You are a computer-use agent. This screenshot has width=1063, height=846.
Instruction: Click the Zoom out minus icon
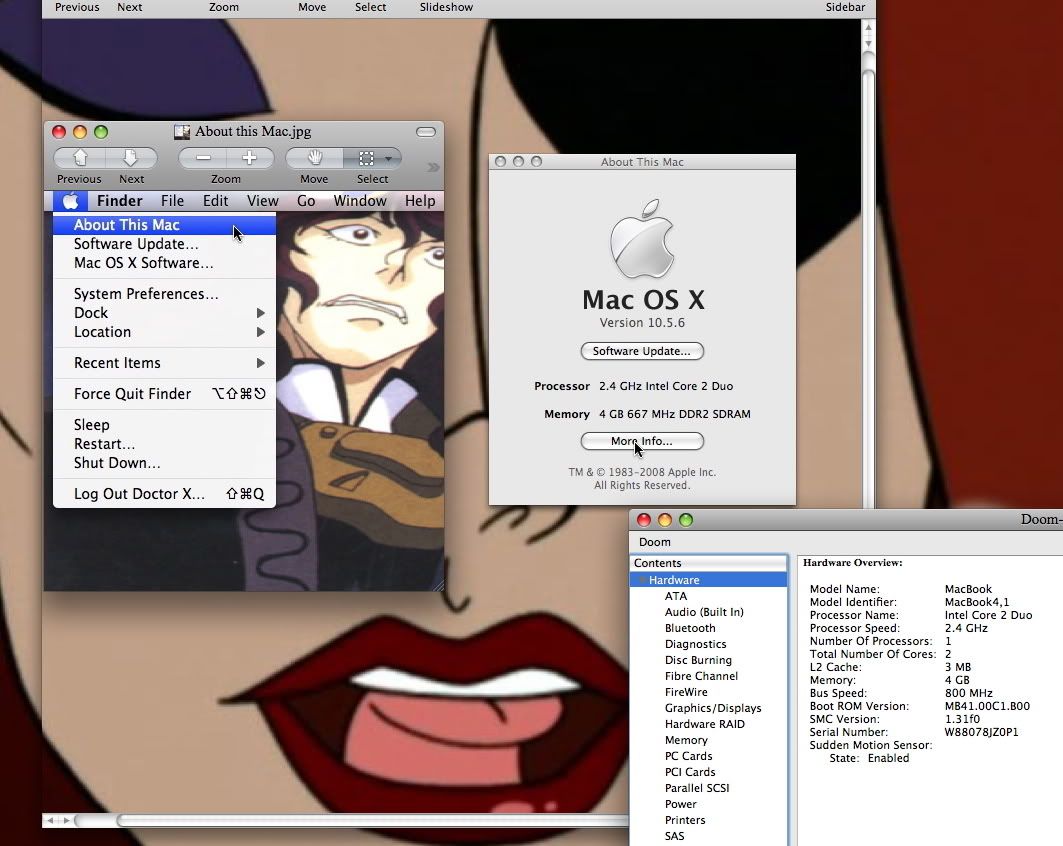pos(203,158)
